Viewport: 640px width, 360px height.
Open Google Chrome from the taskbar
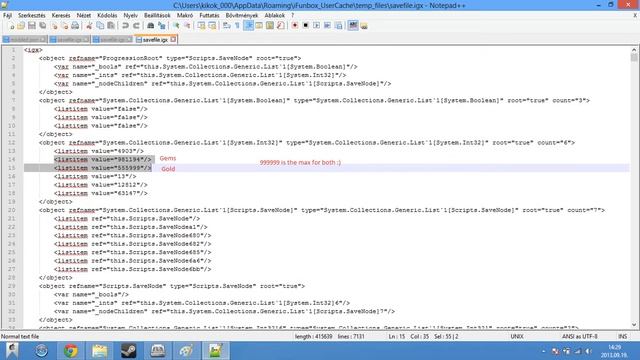(71, 351)
